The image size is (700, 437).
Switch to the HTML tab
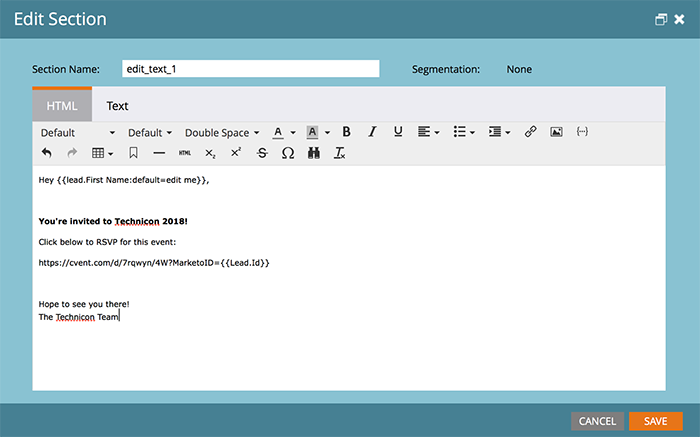62,106
